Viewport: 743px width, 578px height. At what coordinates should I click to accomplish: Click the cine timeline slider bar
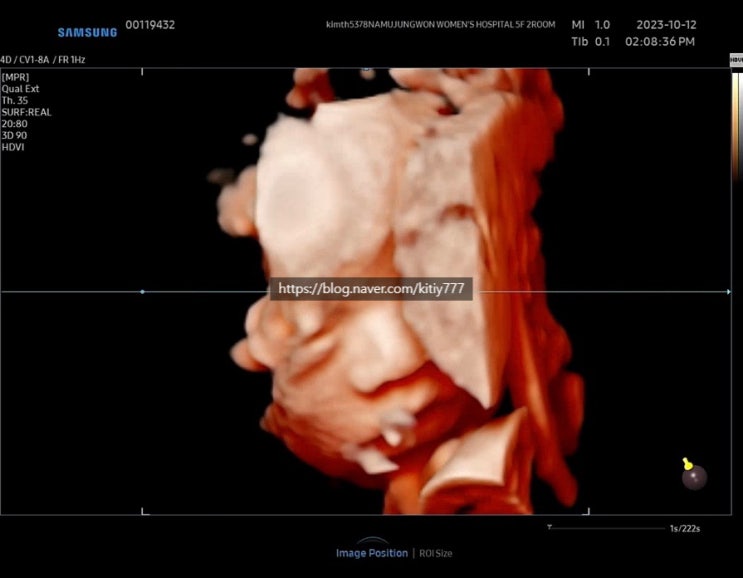(x=607, y=528)
